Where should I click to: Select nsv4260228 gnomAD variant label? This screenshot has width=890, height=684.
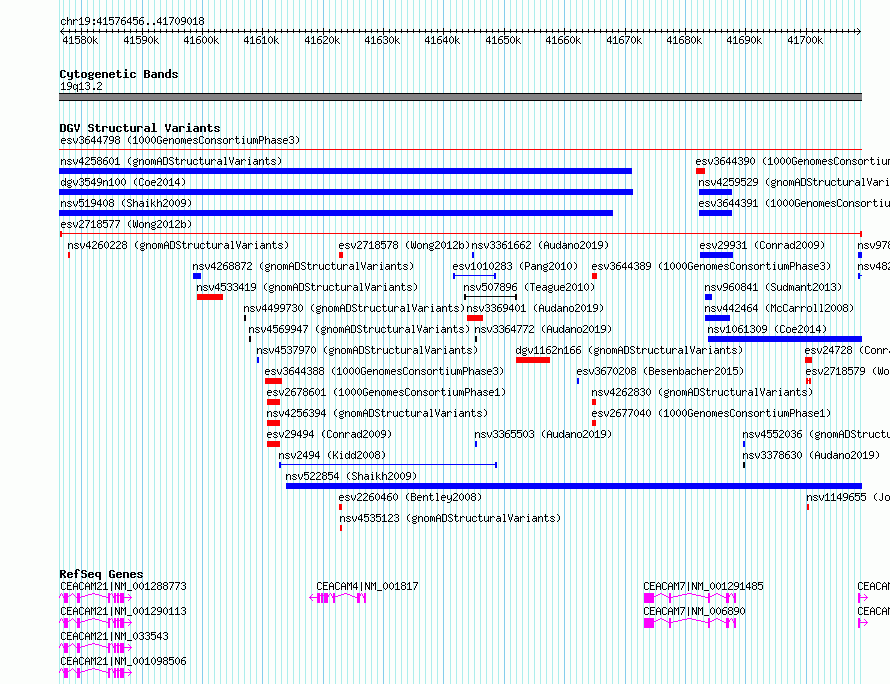(x=178, y=245)
